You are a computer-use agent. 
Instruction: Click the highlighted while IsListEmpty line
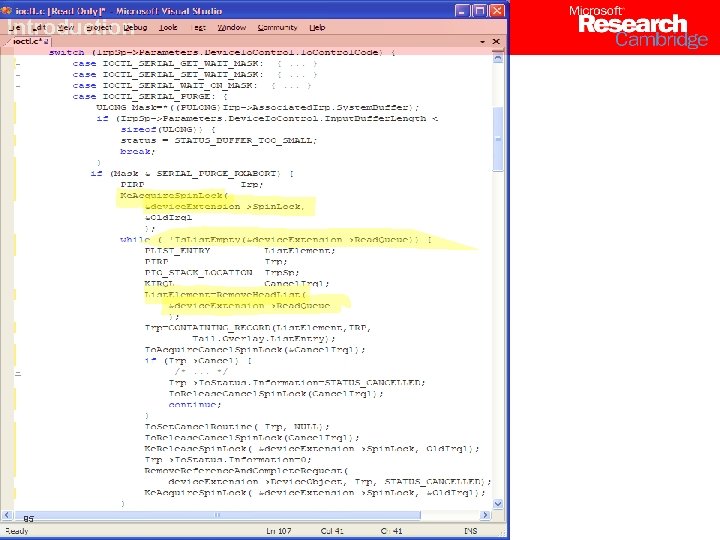pyautogui.click(x=276, y=240)
